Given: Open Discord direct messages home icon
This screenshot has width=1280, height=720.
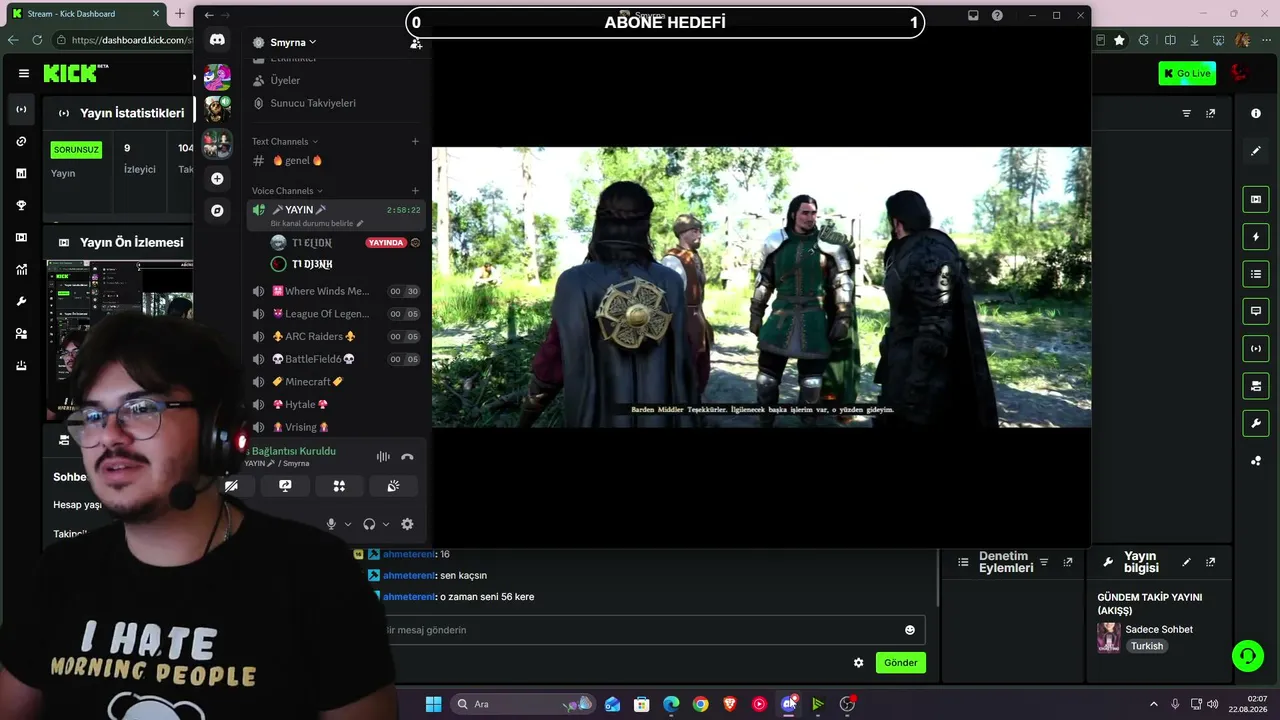Looking at the screenshot, I should click(x=217, y=40).
